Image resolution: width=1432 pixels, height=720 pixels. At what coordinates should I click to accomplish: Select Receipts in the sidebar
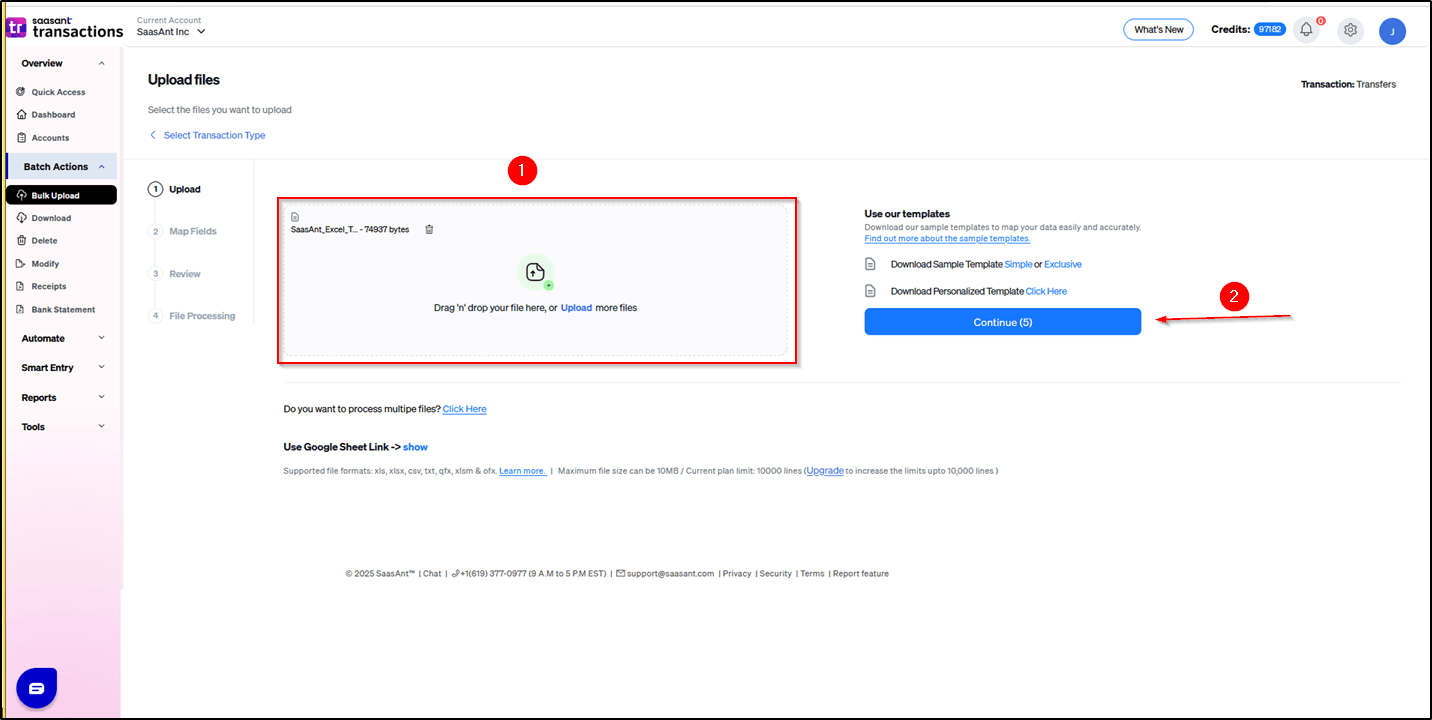48,287
